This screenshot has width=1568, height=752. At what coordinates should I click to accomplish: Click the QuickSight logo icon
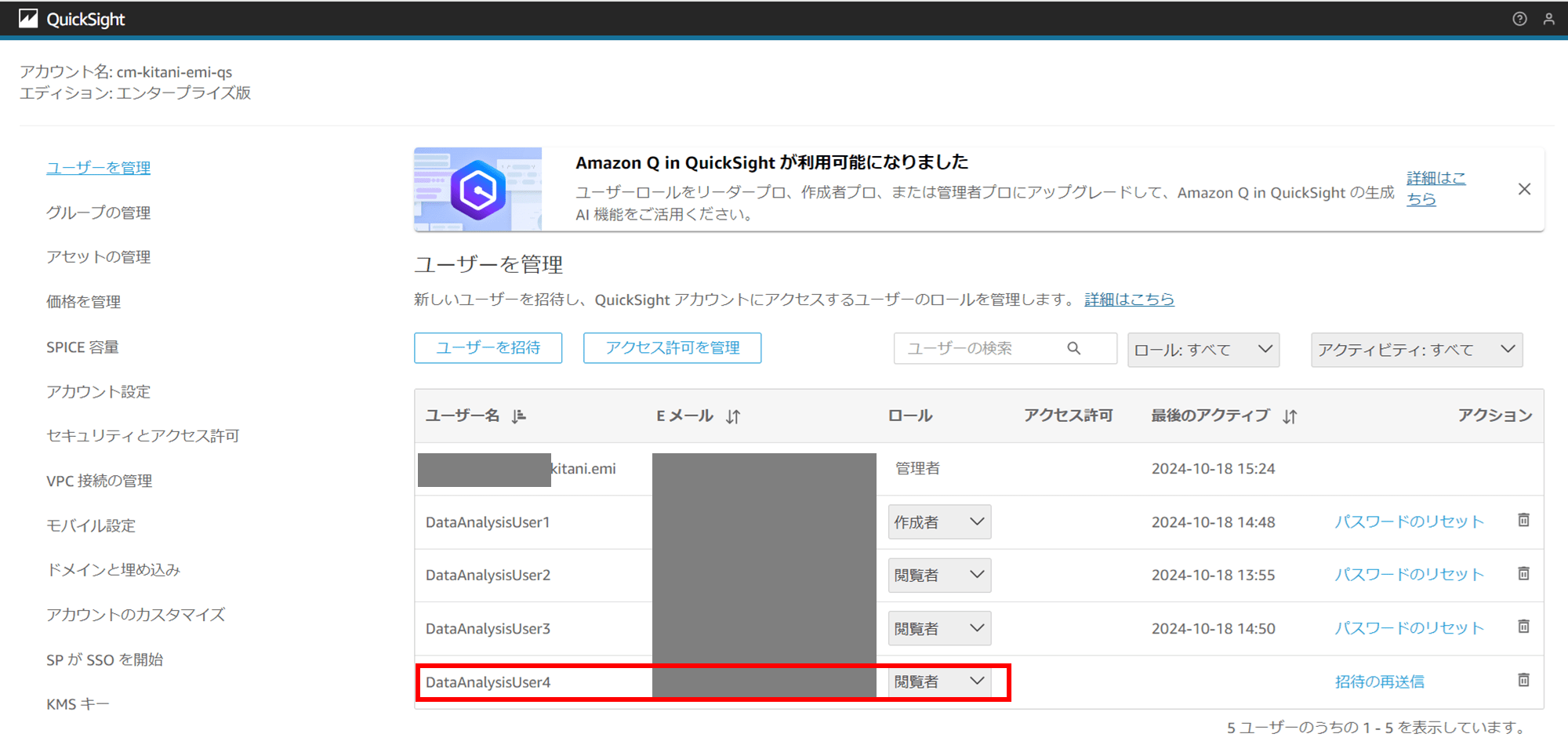point(28,19)
